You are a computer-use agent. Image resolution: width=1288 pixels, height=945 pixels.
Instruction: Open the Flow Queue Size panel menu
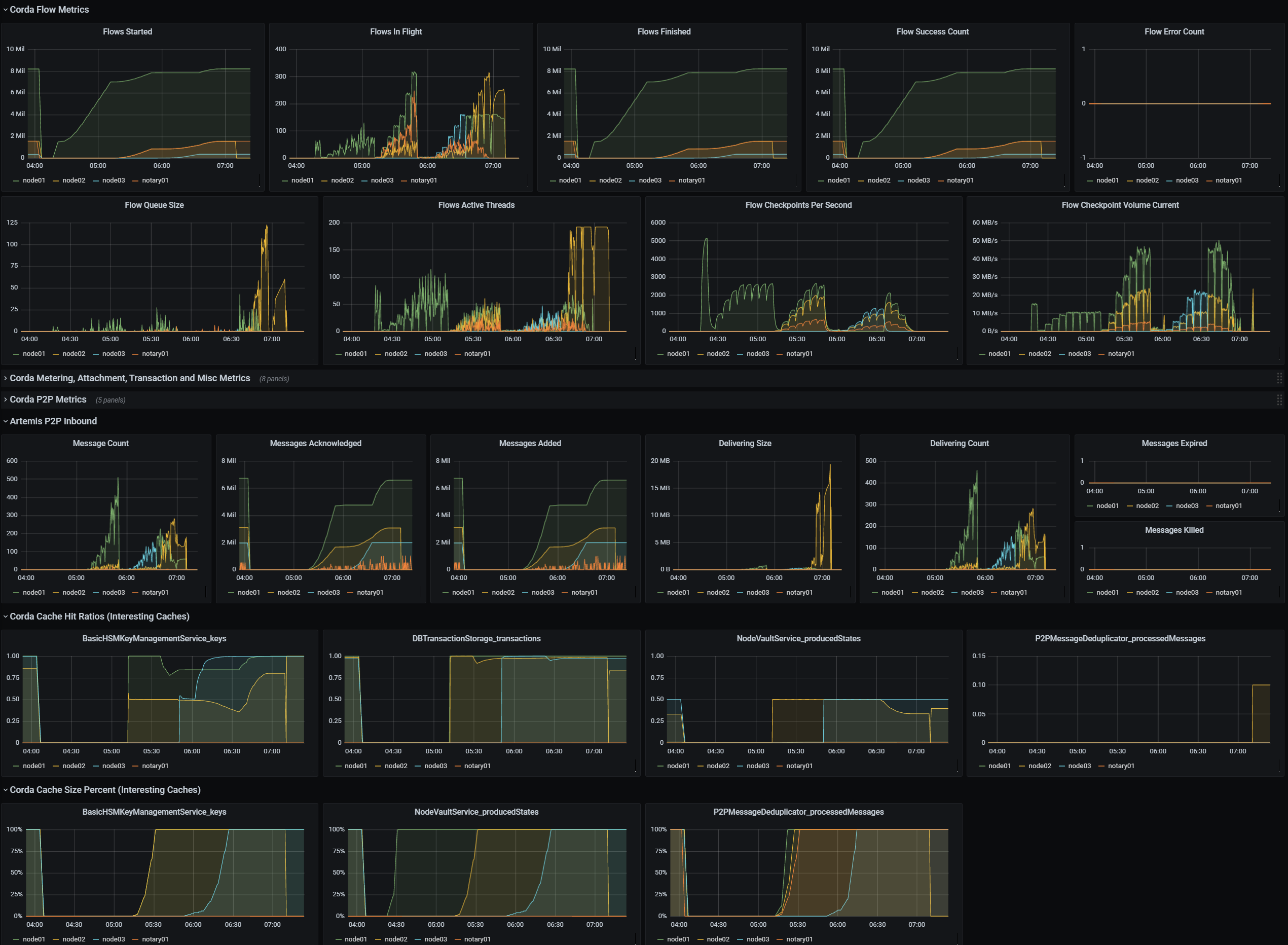[155, 205]
